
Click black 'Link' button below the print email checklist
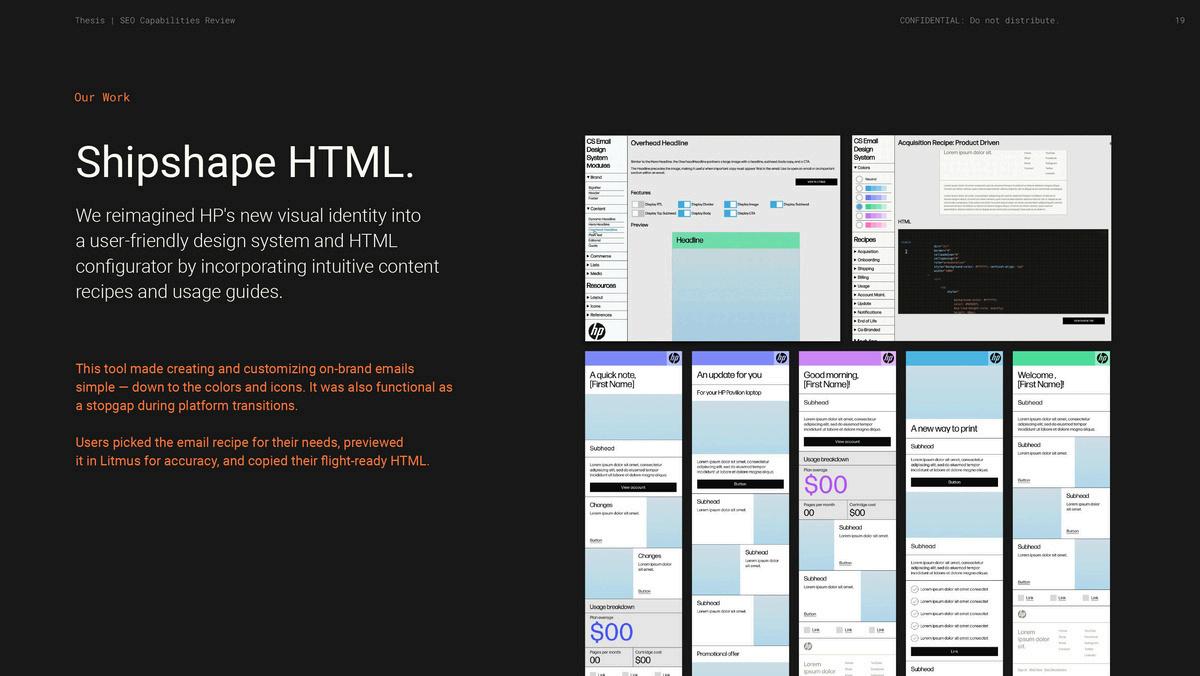click(954, 651)
